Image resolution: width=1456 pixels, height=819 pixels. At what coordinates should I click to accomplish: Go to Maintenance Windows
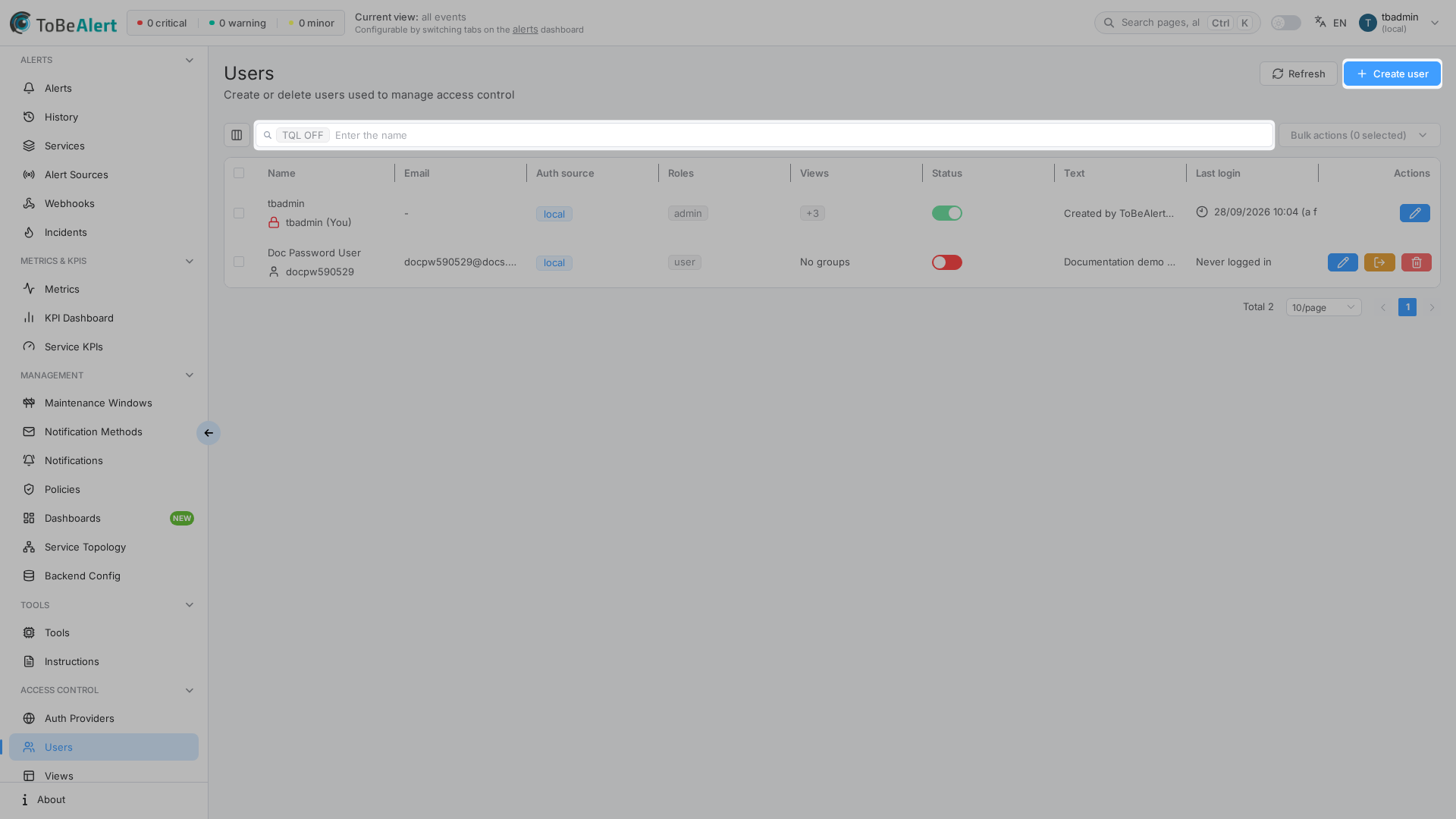[104, 403]
